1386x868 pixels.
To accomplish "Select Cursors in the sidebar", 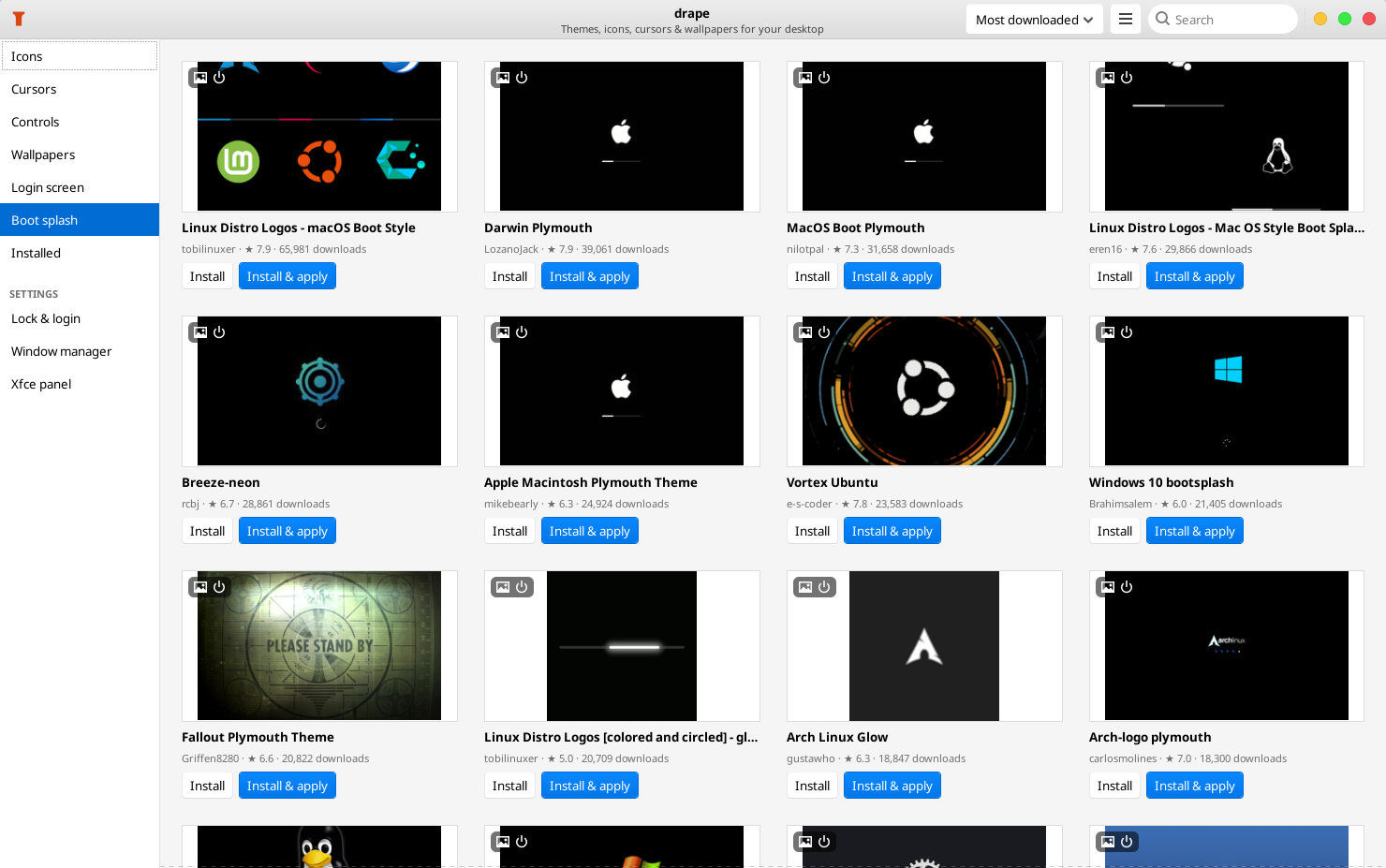I will point(80,89).
